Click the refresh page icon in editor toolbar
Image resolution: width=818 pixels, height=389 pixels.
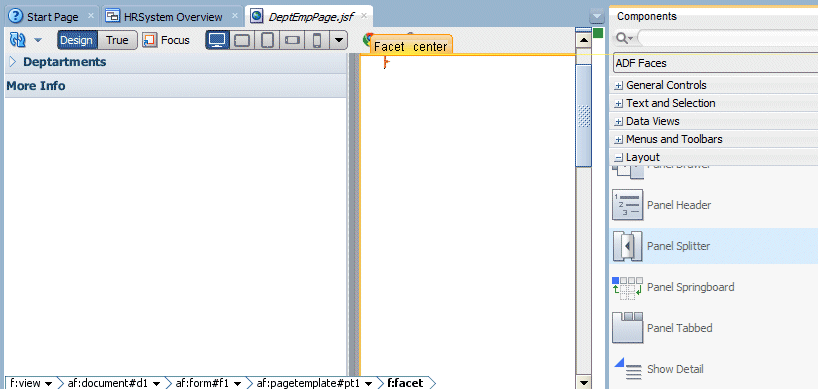tap(17, 40)
